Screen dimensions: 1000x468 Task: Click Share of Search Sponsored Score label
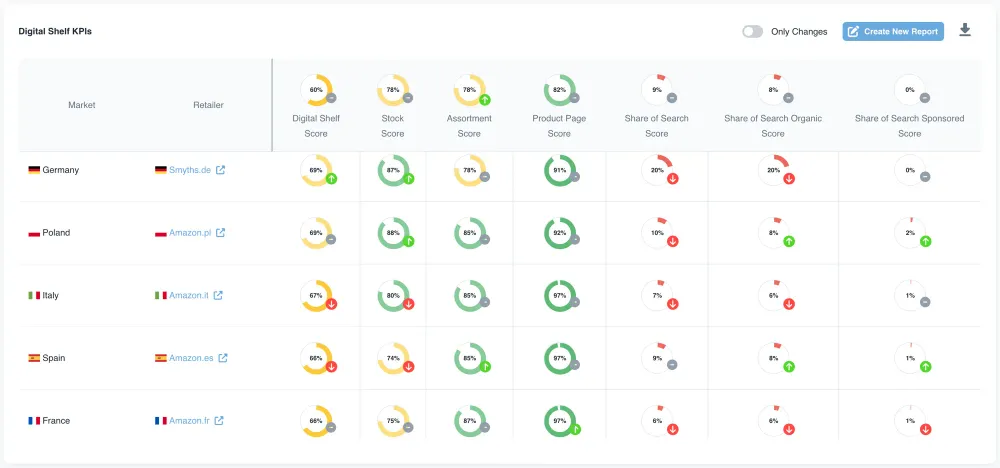(x=909, y=126)
